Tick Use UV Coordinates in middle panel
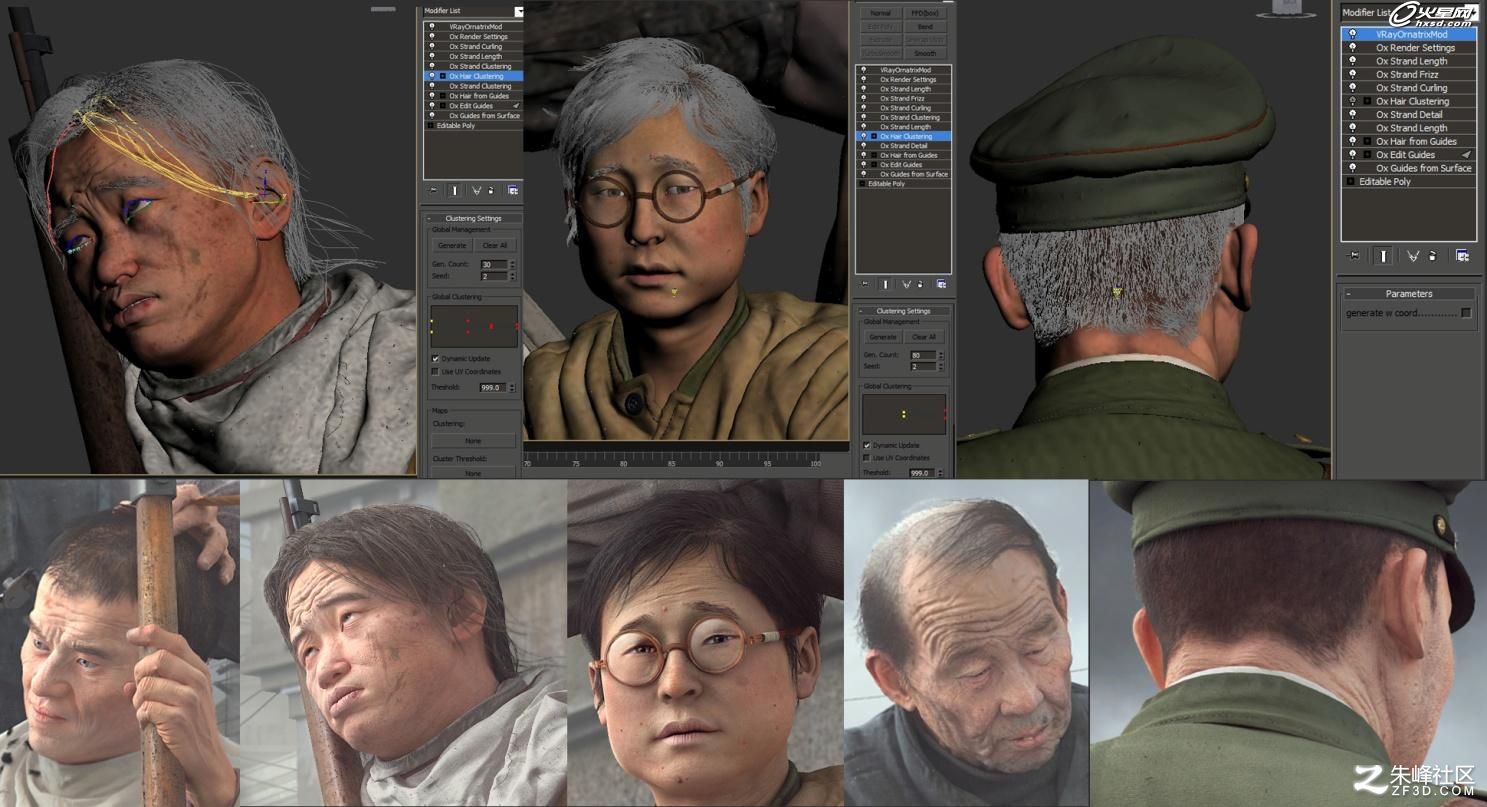The width and height of the screenshot is (1487, 807). (867, 457)
